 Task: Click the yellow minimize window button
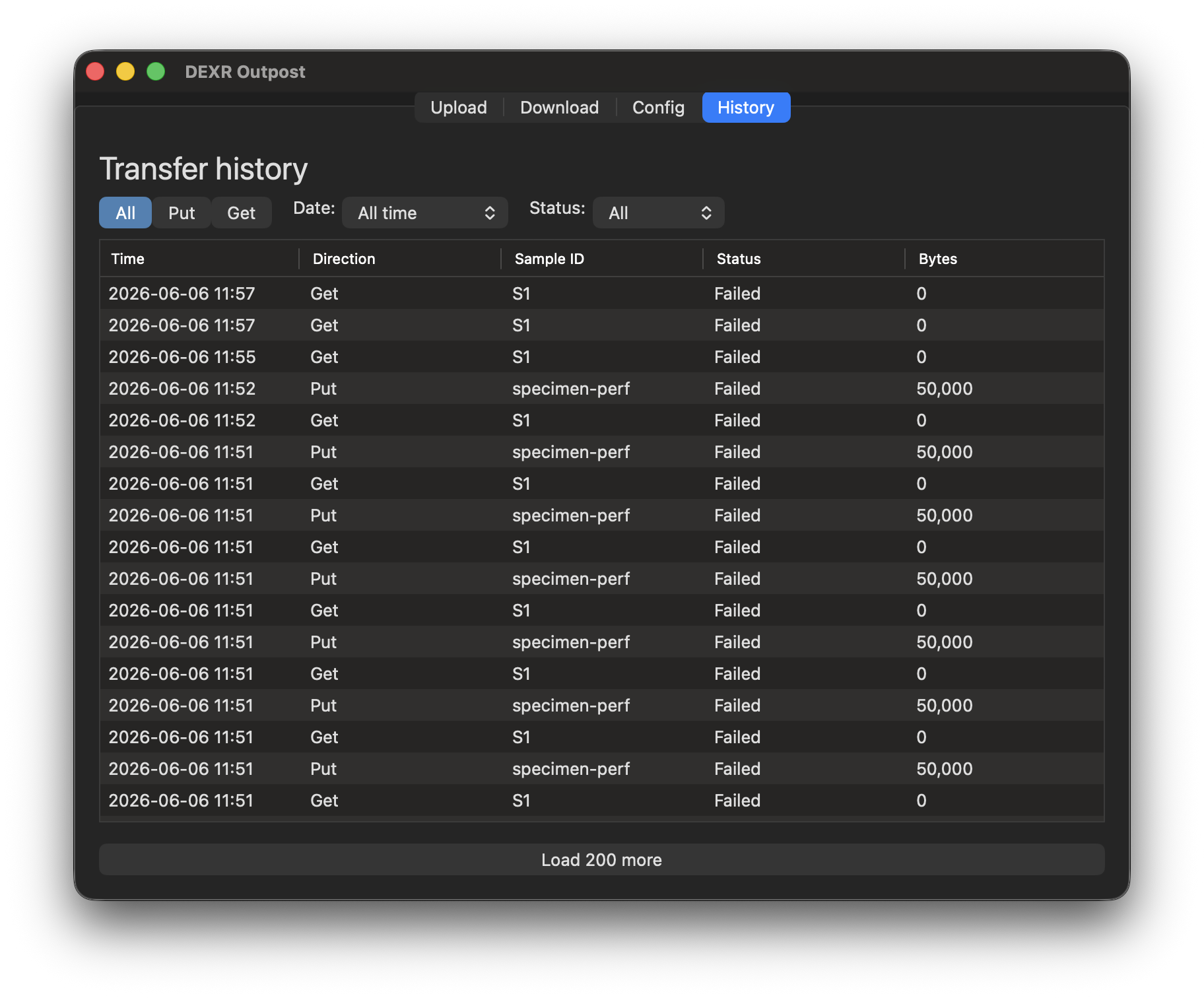coord(125,71)
